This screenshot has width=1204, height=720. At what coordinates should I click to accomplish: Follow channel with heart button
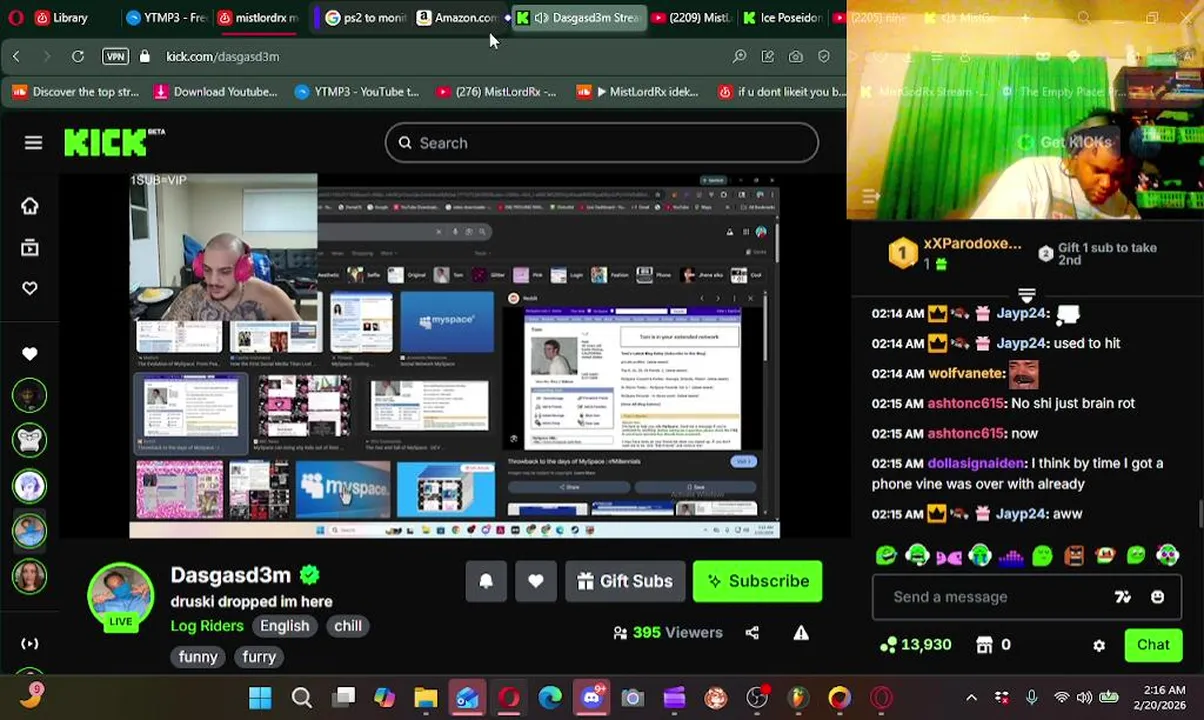point(536,581)
